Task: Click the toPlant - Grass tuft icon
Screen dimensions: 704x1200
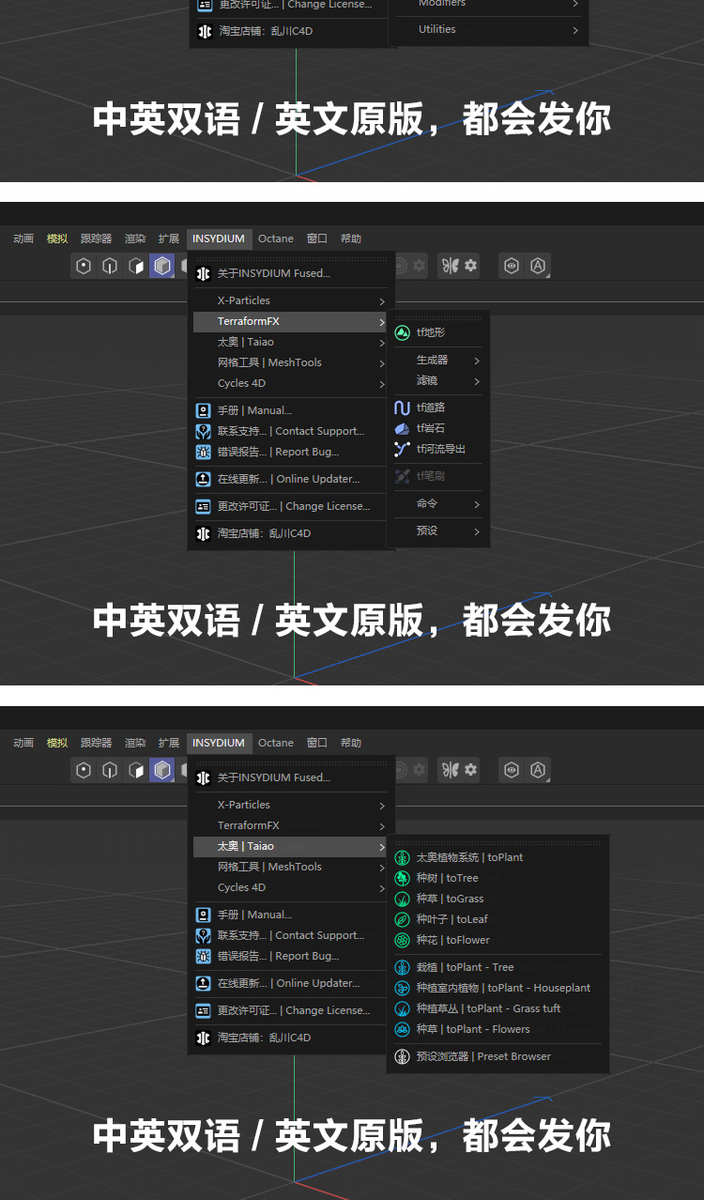Action: point(402,1009)
